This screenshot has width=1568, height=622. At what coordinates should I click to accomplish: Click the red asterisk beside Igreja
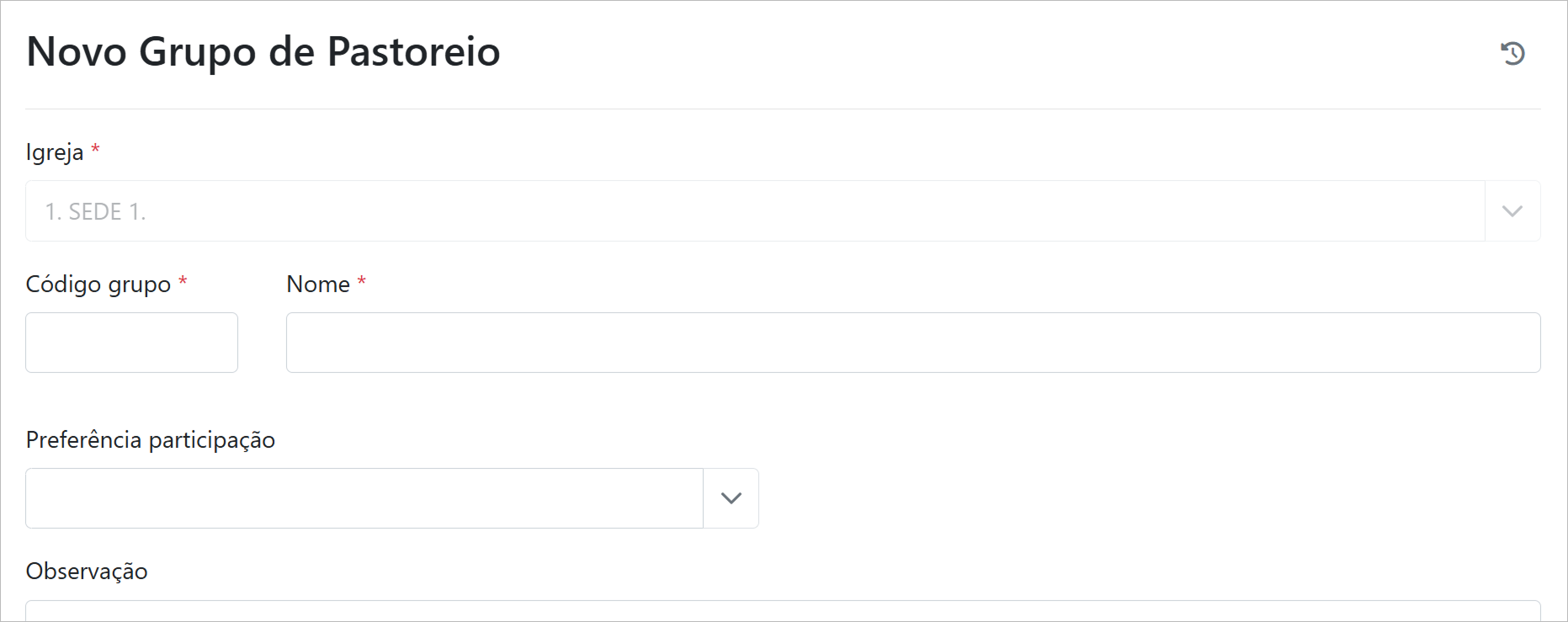pos(96,149)
